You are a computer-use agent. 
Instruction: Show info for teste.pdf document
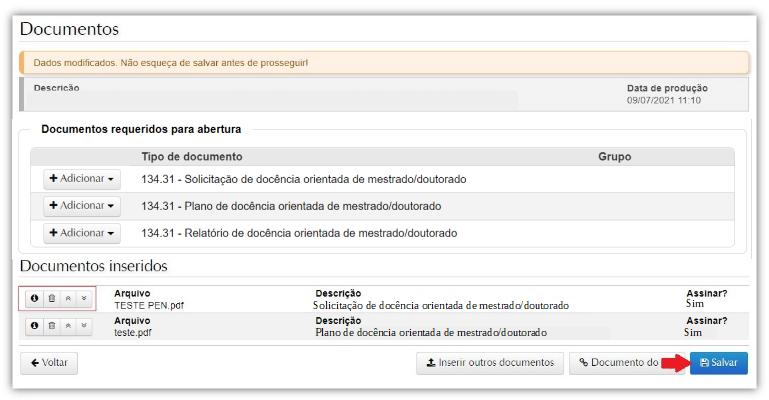coord(35,326)
